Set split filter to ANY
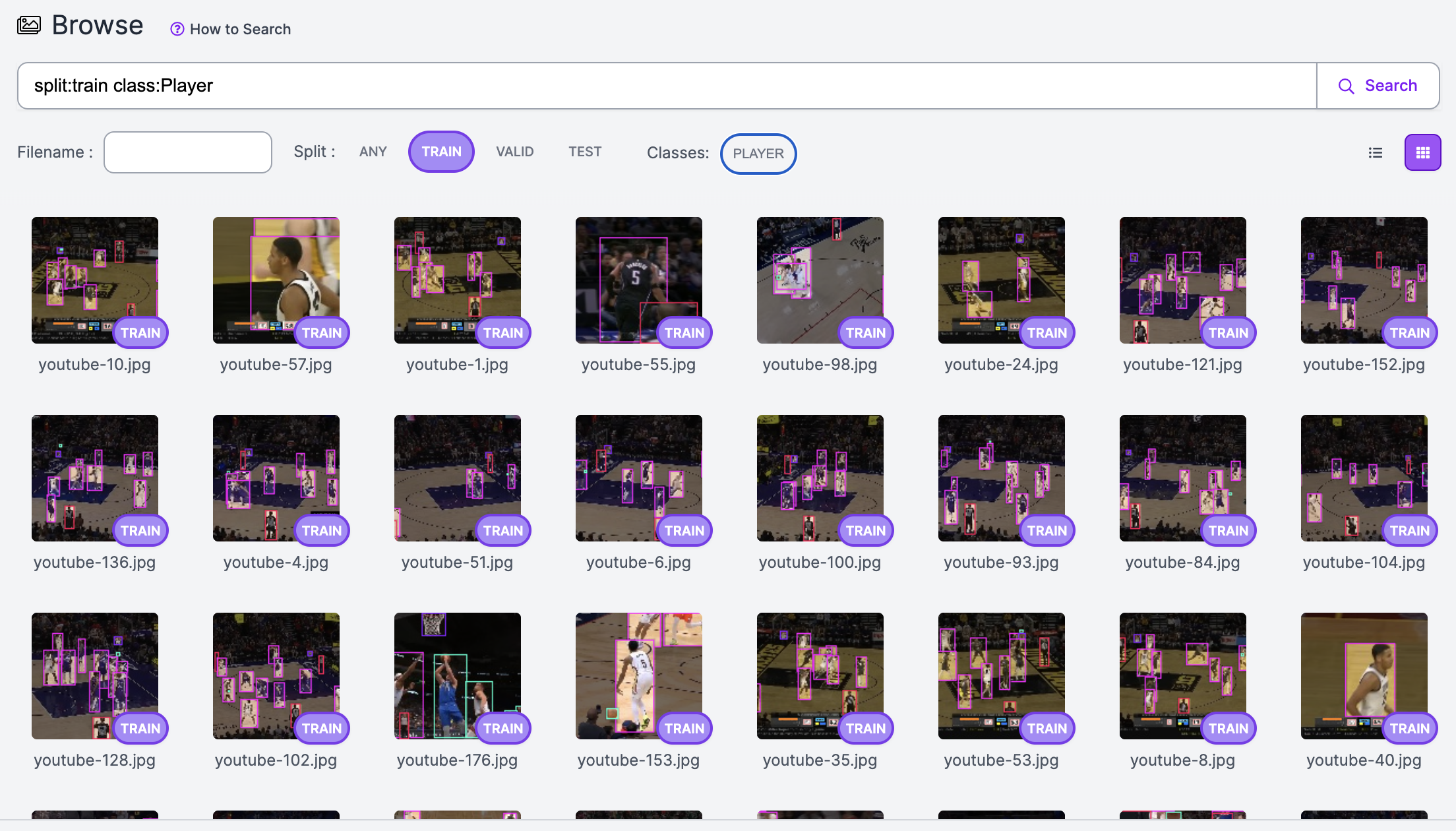Screen dimensions: 1456x831 click(x=373, y=152)
